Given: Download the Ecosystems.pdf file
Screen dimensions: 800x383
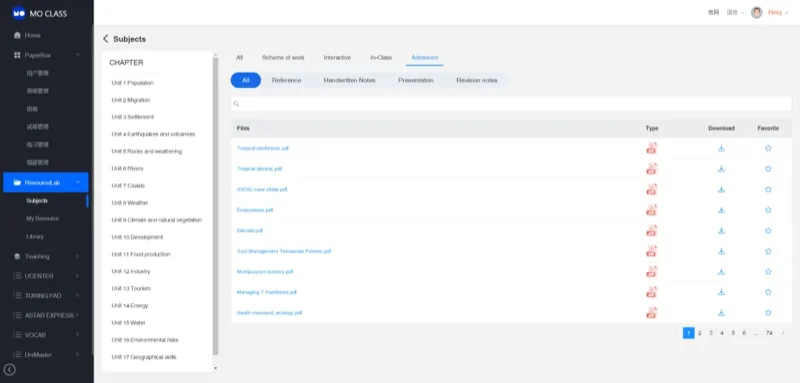Looking at the screenshot, I should (x=721, y=210).
